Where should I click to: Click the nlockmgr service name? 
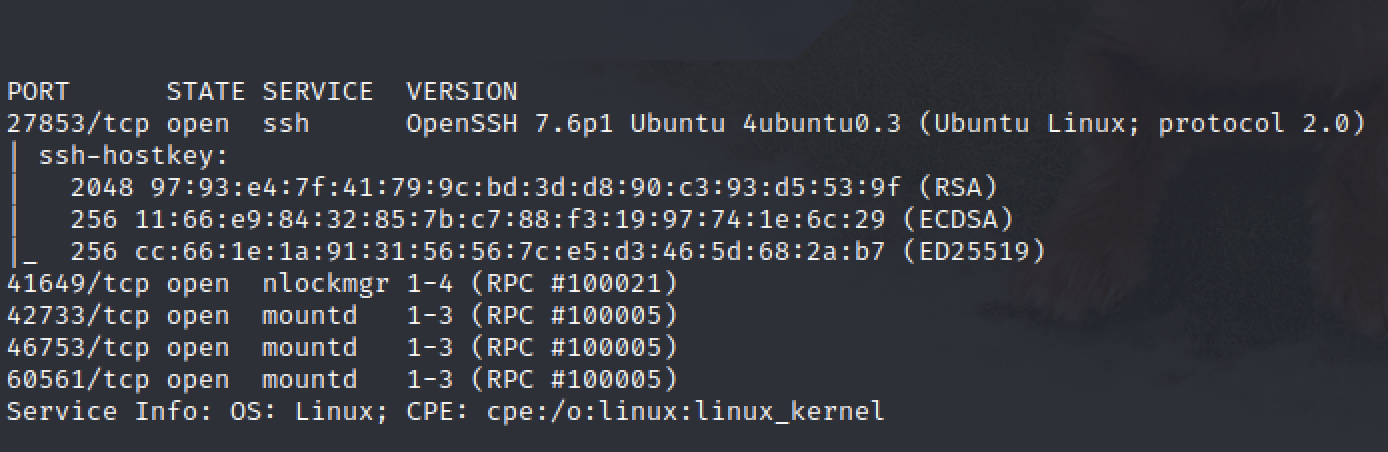325,284
